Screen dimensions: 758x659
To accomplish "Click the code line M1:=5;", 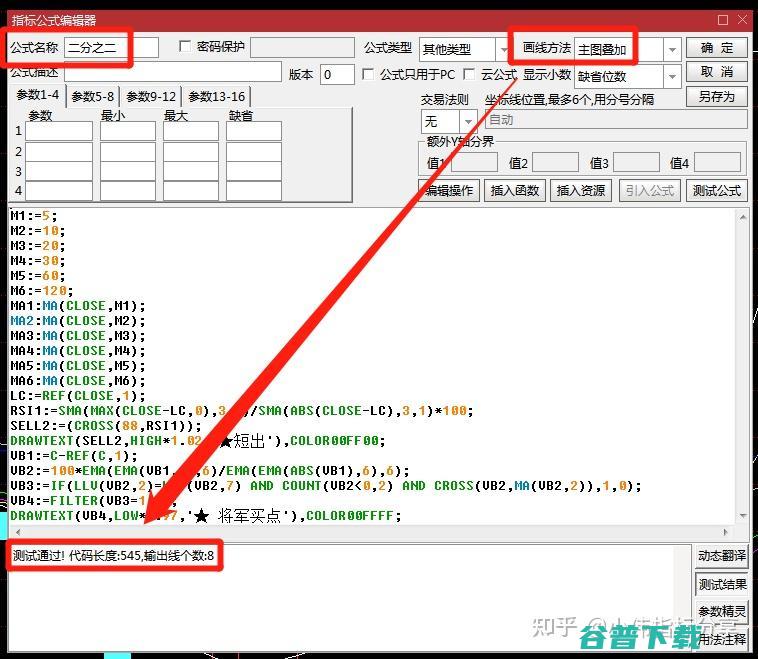I will point(33,216).
